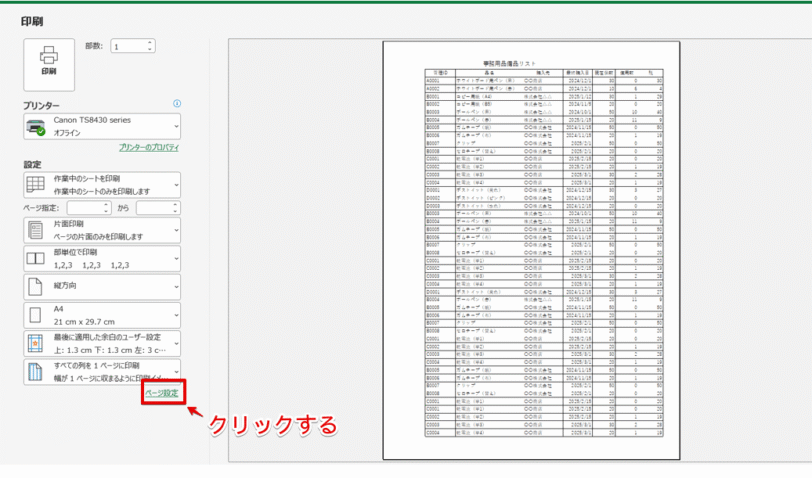Image resolution: width=812 pixels, height=478 pixels.
Task: Increase copies with the 部数 up arrow
Action: click(150, 42)
